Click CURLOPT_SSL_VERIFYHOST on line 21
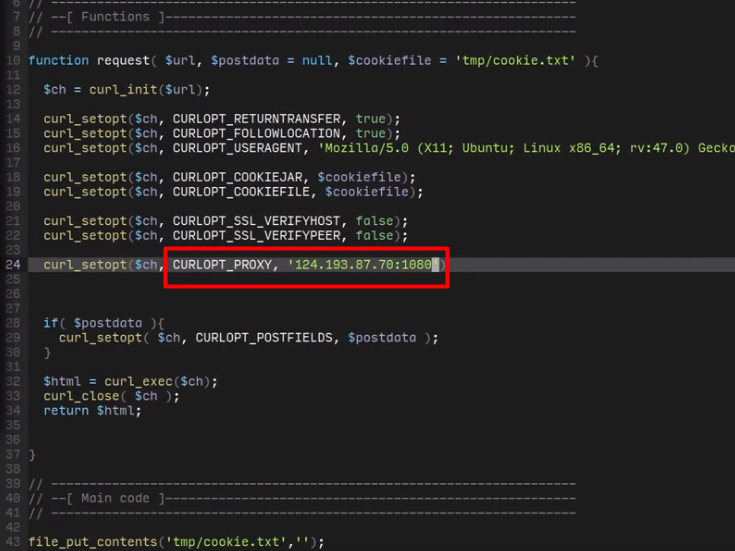The image size is (735, 551). coord(256,221)
